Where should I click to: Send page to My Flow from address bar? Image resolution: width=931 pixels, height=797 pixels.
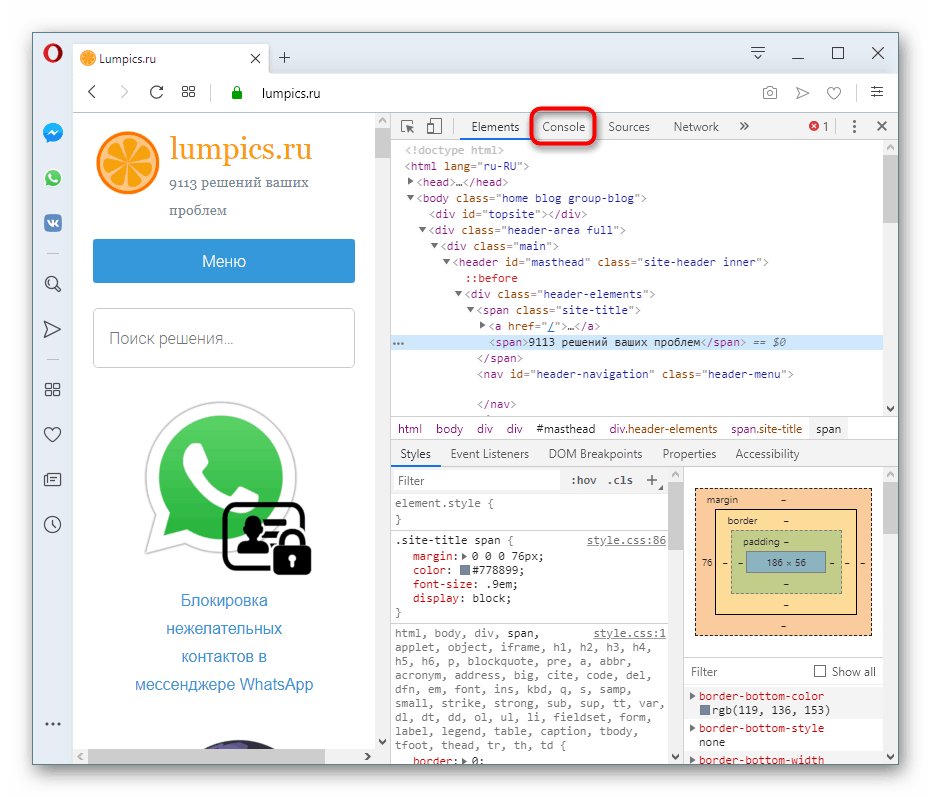pos(802,93)
